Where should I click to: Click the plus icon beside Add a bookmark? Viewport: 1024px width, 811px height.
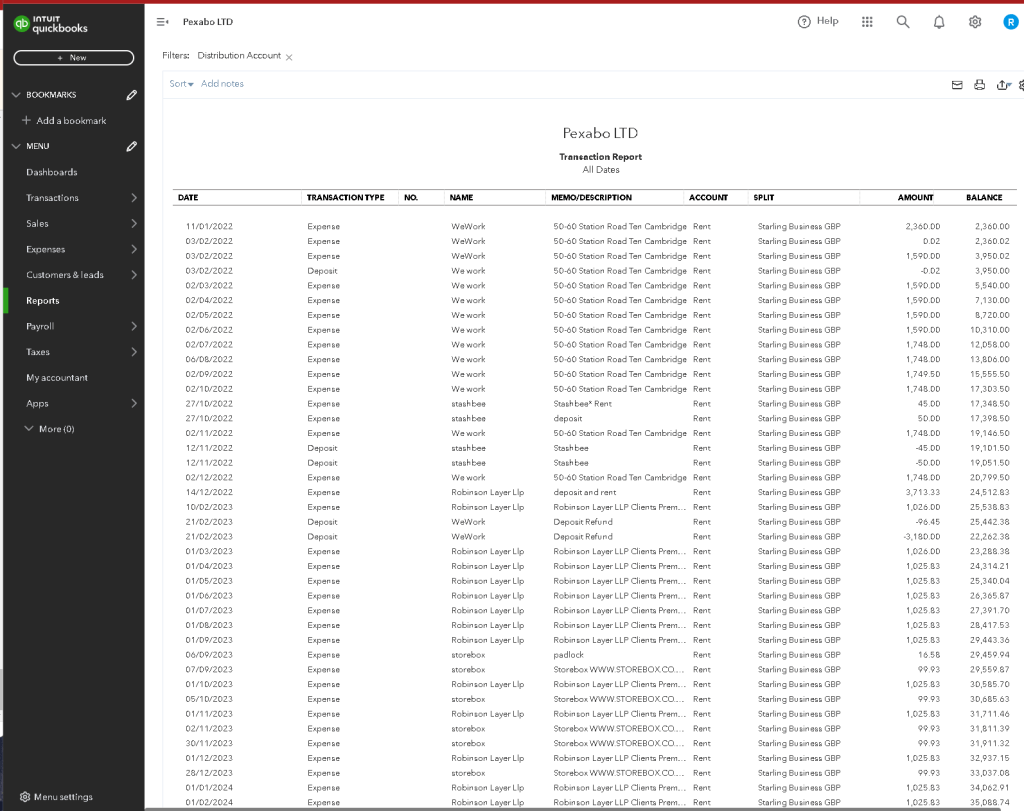point(26,120)
